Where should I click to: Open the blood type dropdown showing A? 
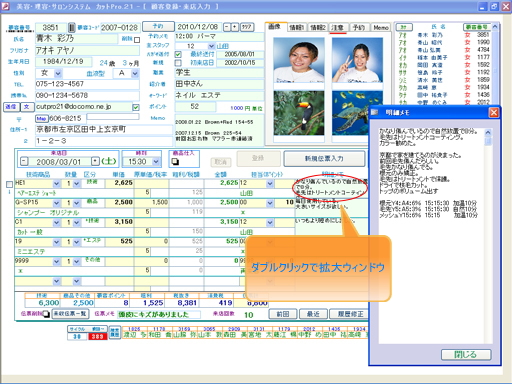(135, 73)
